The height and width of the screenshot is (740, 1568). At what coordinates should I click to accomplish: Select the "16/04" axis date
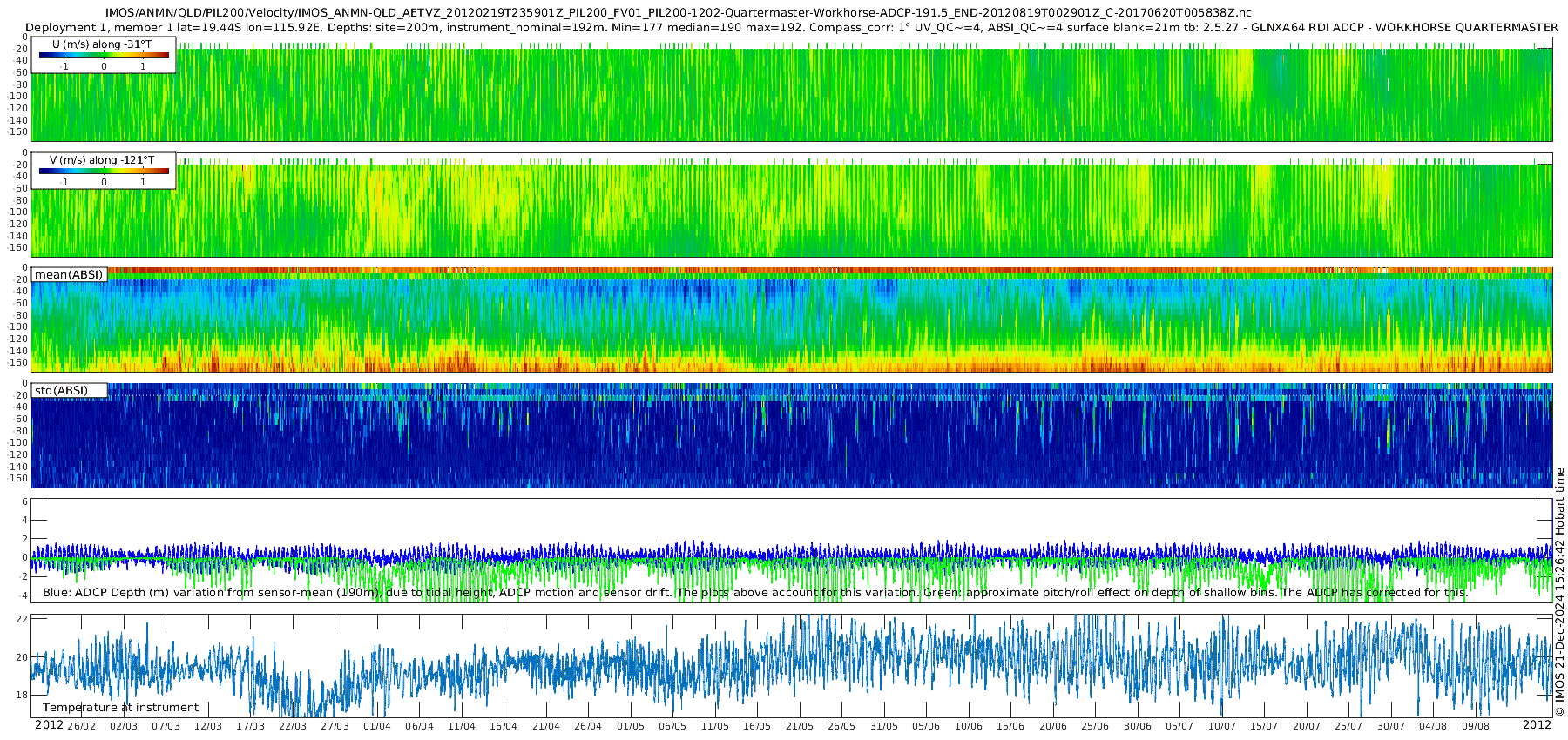point(504,727)
